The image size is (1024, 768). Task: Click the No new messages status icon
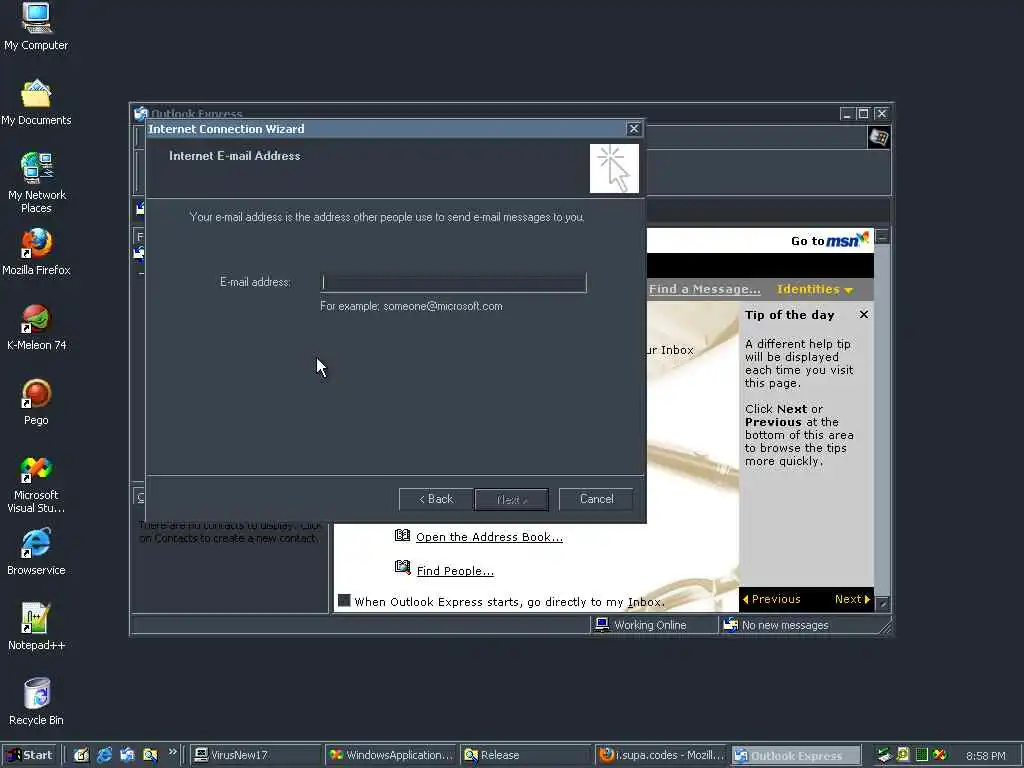(731, 625)
